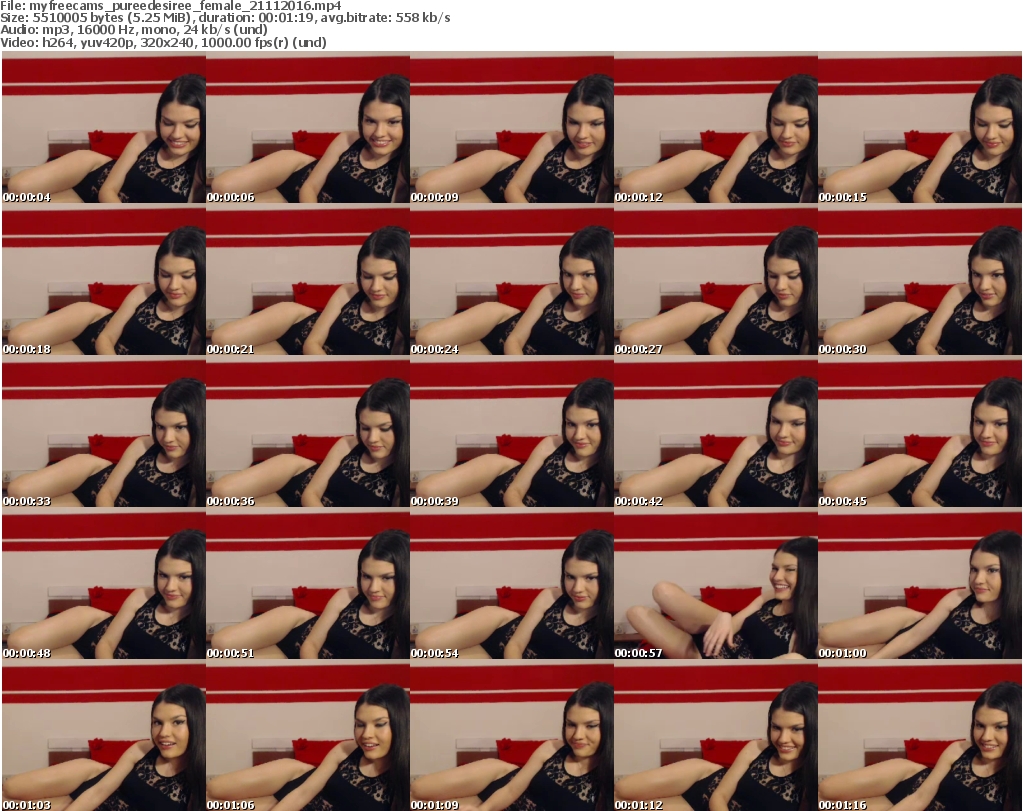
Task: Select the thumbnail frame at 00:00:04
Action: [x=104, y=127]
